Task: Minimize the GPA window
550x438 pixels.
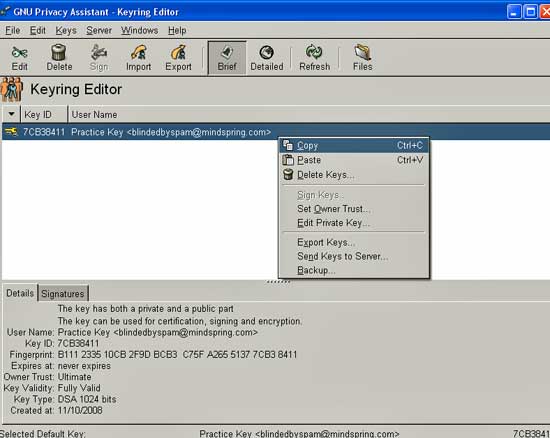Action: coord(514,12)
